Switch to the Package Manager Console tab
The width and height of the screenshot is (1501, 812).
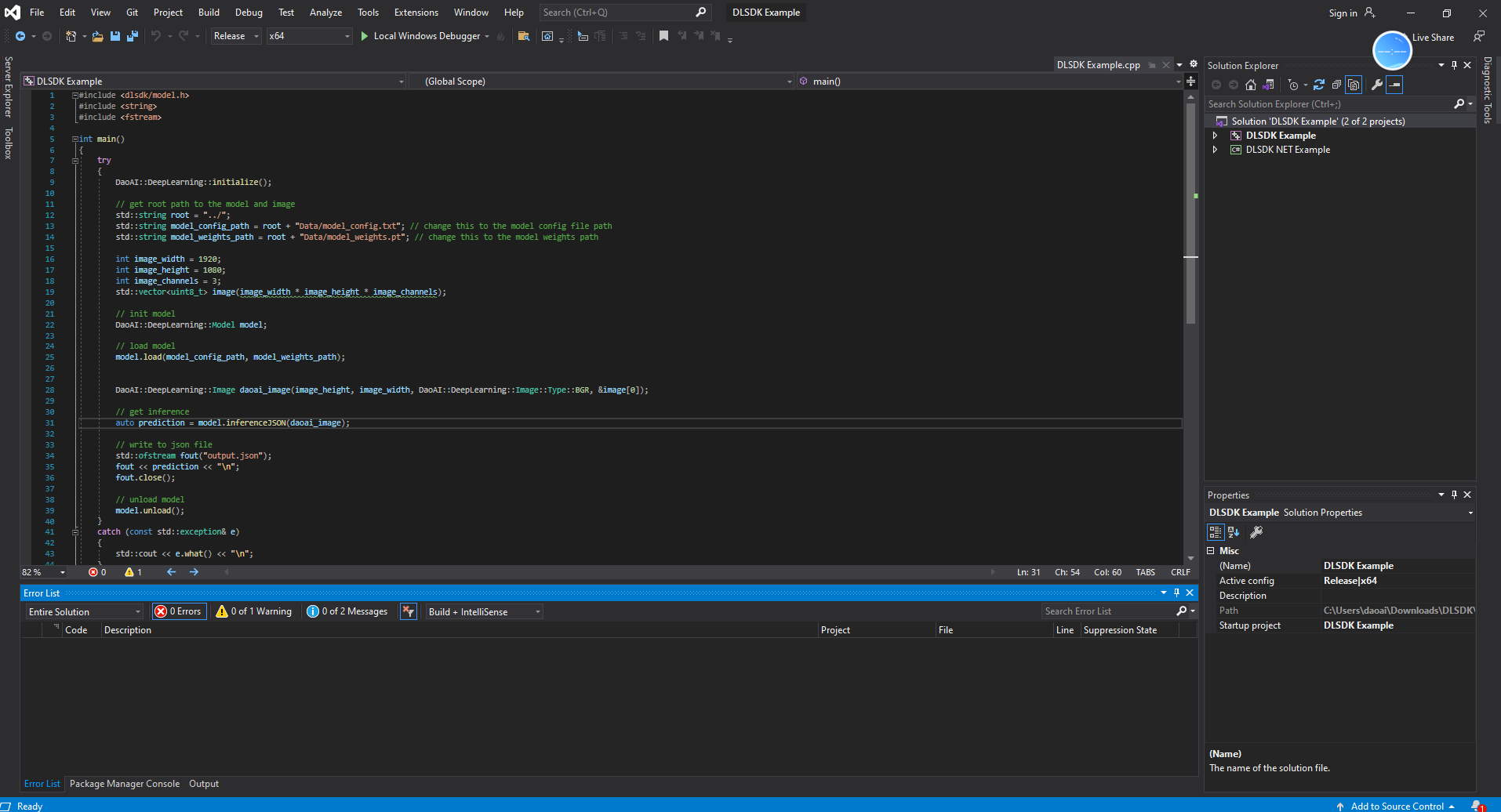(x=124, y=784)
